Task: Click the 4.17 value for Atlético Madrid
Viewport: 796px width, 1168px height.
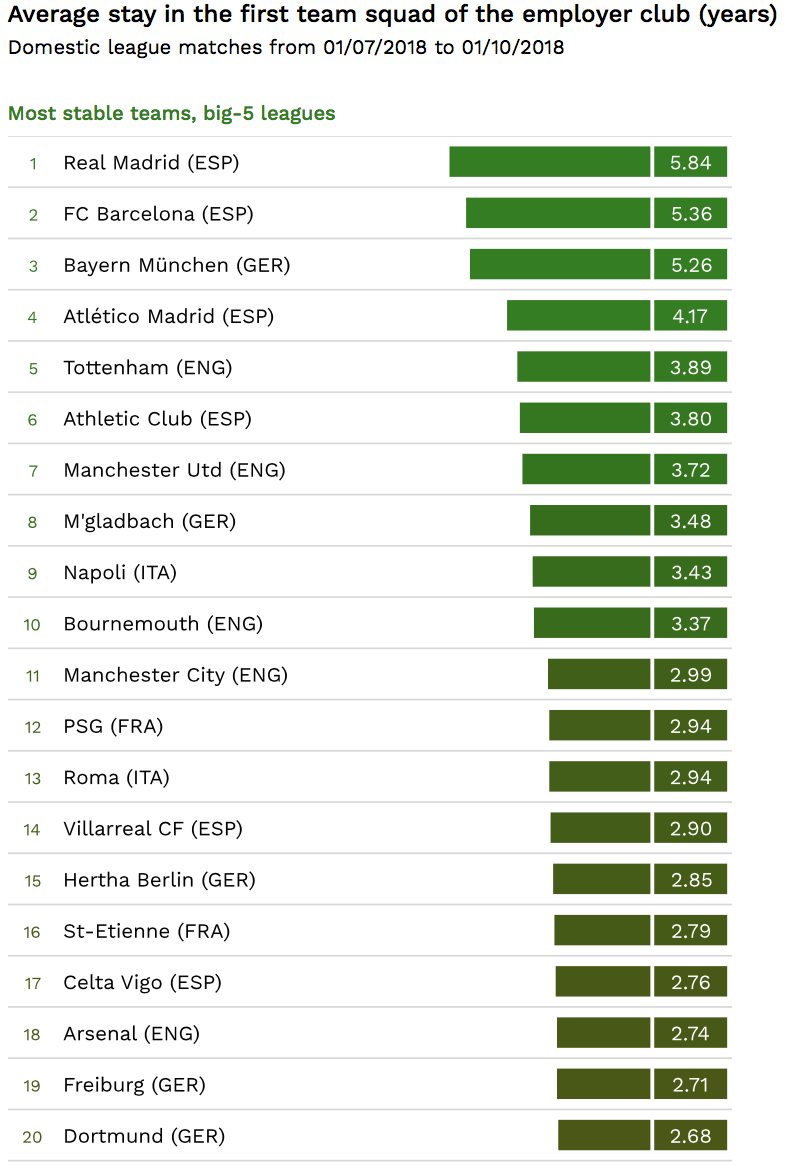Action: click(690, 316)
